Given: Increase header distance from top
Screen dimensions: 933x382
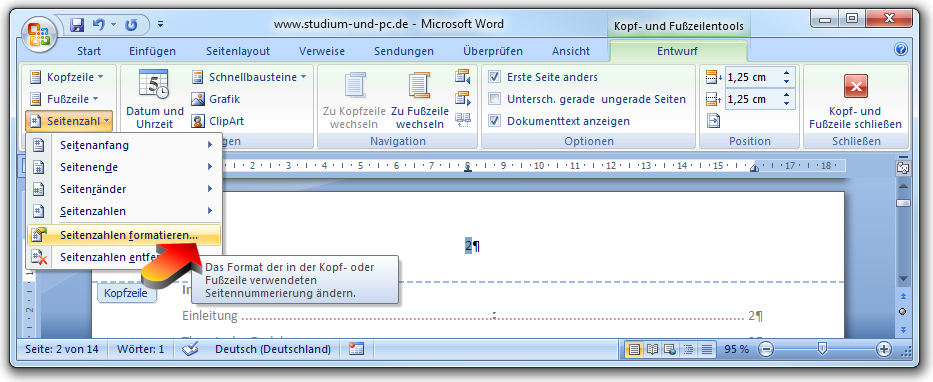Looking at the screenshot, I should point(787,73).
